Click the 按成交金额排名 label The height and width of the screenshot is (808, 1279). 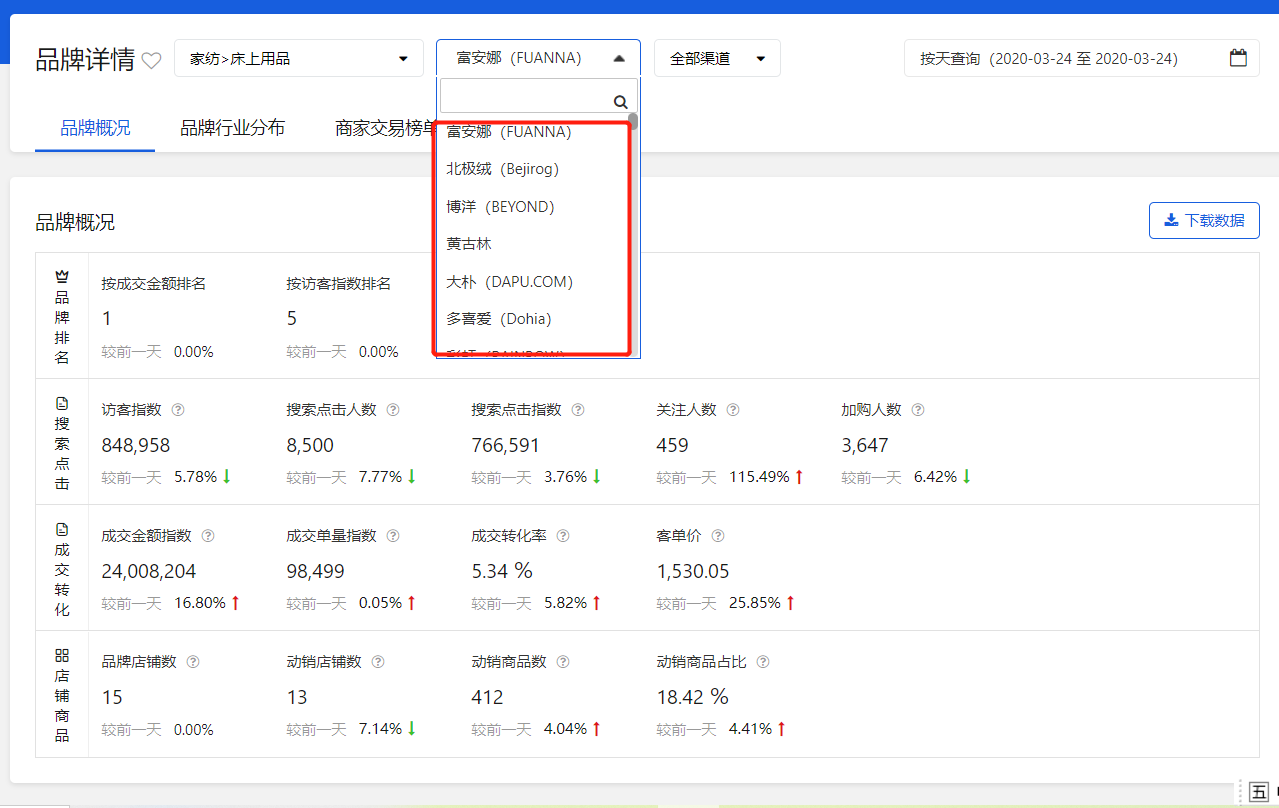pos(153,283)
